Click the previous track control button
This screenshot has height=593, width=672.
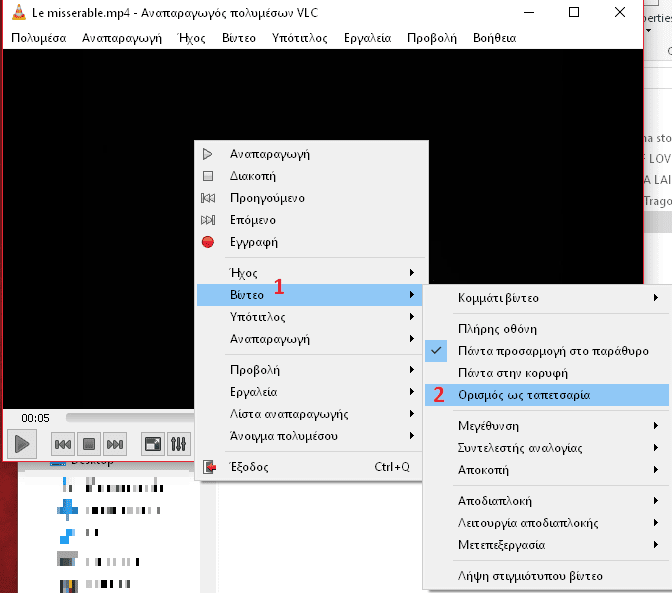(63, 444)
